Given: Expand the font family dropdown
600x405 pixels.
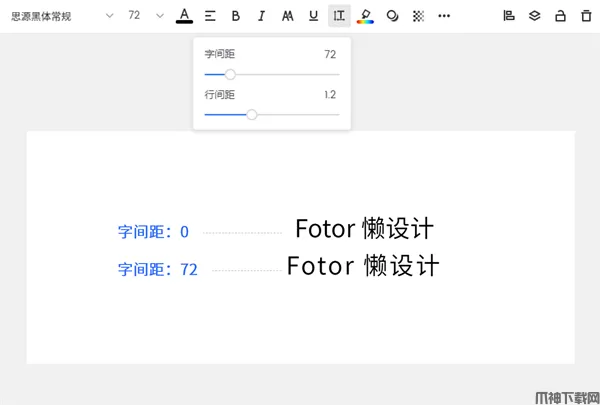Looking at the screenshot, I should (109, 16).
